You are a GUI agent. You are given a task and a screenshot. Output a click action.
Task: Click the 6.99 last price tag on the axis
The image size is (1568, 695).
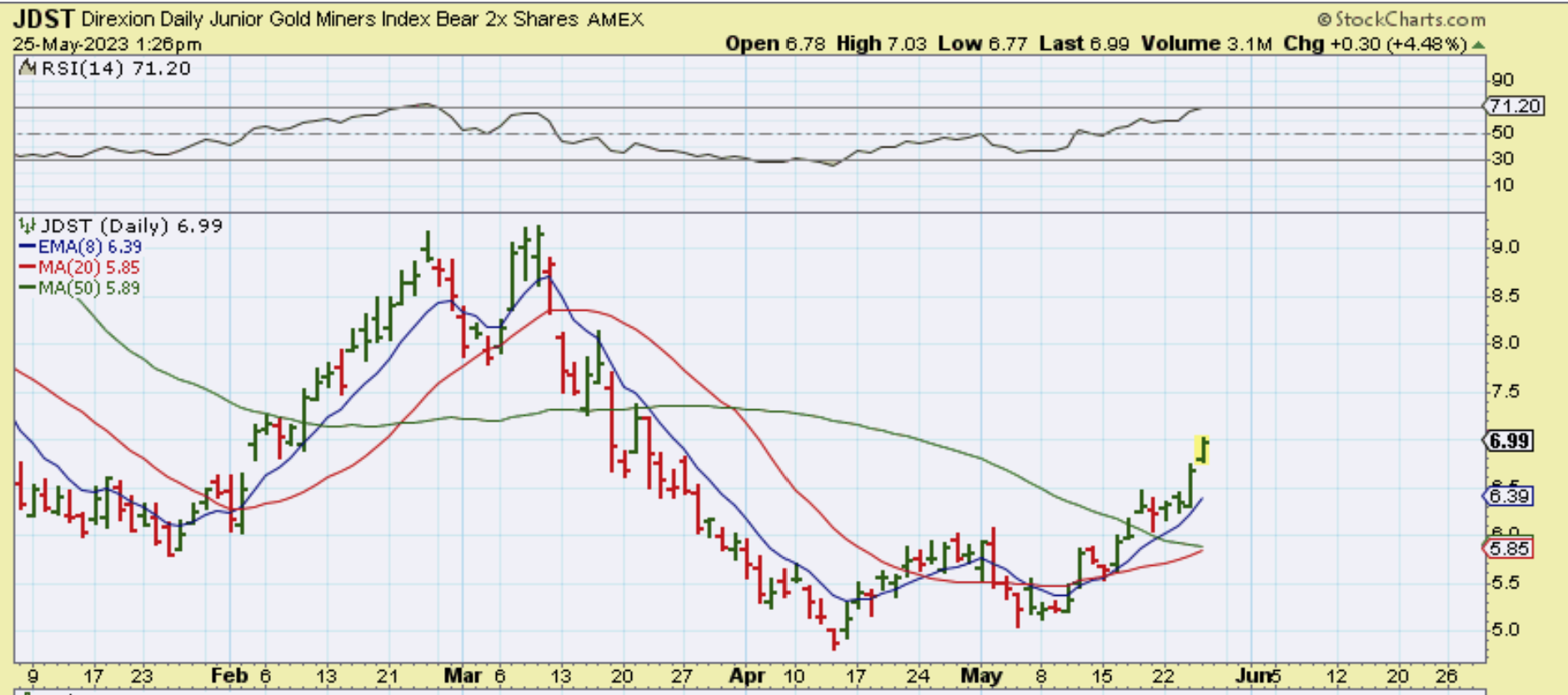point(1510,441)
